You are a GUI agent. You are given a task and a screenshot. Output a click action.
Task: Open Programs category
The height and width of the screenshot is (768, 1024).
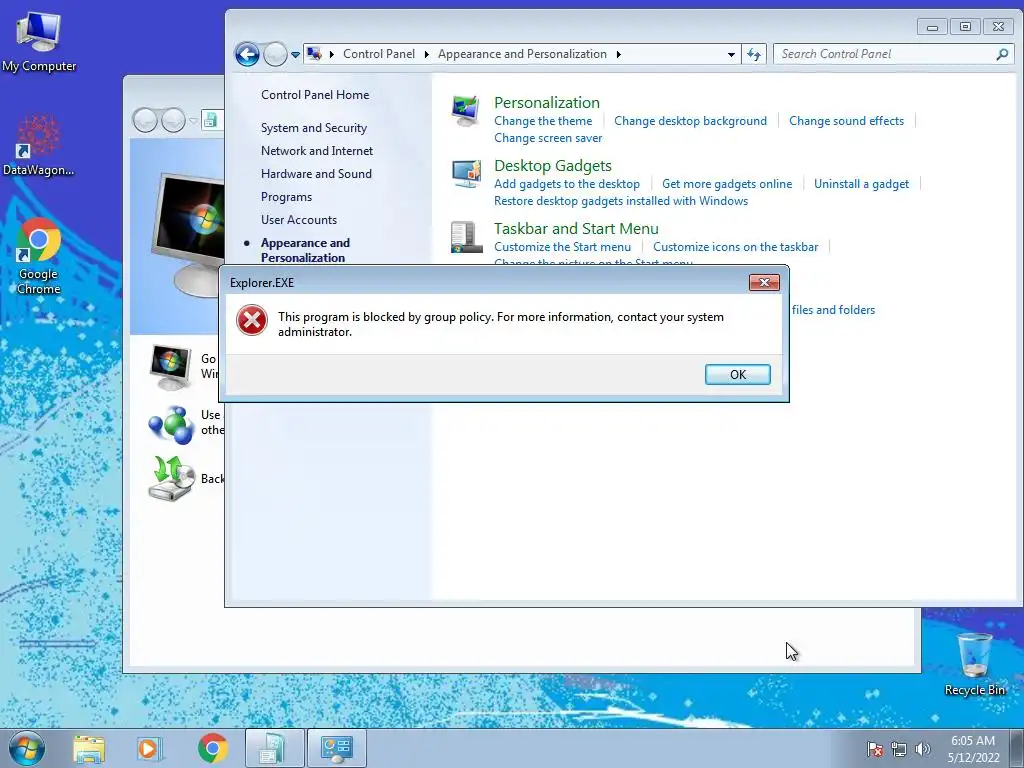(286, 197)
